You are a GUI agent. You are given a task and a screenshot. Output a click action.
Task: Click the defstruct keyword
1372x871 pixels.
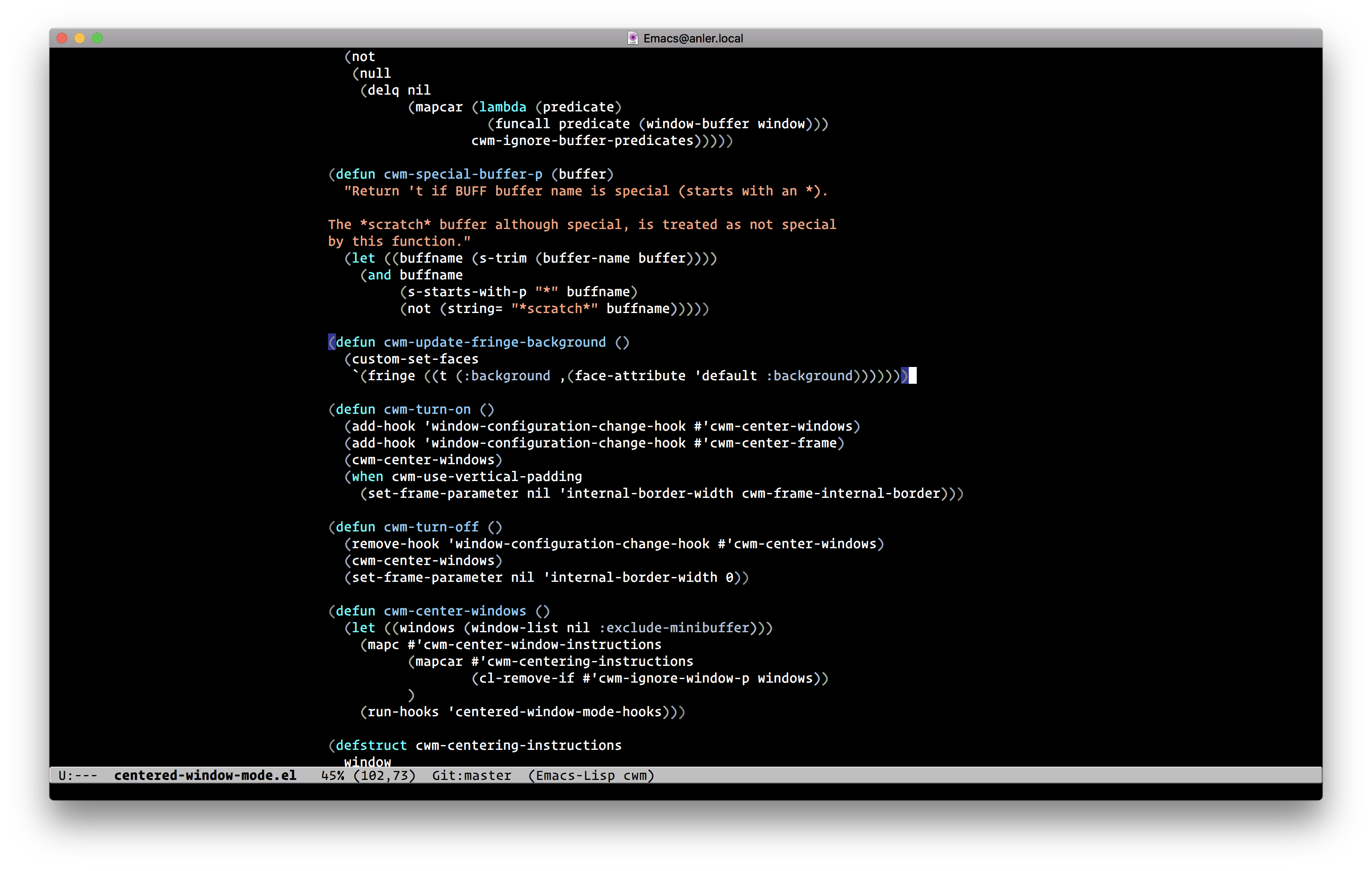pyautogui.click(x=371, y=745)
